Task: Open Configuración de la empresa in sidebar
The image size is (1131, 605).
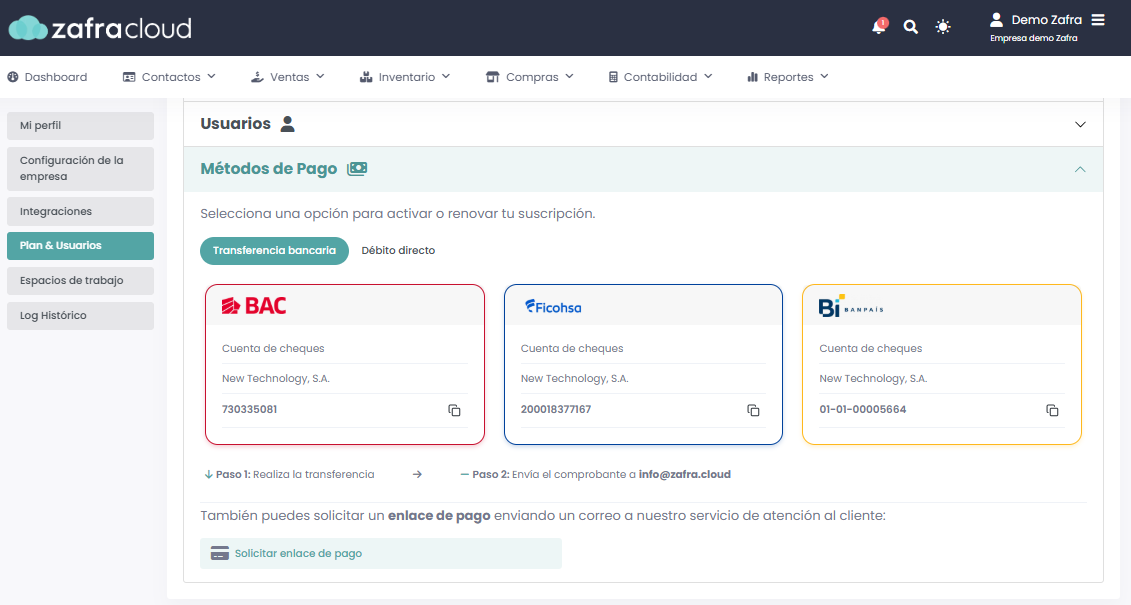Action: tap(80, 169)
